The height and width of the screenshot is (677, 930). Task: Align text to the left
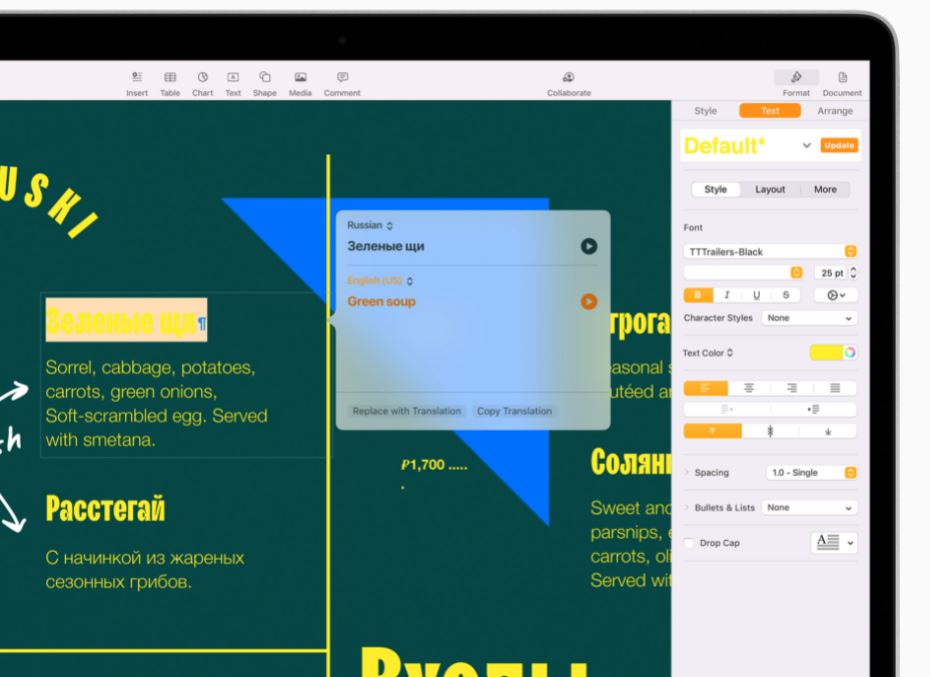(x=706, y=388)
